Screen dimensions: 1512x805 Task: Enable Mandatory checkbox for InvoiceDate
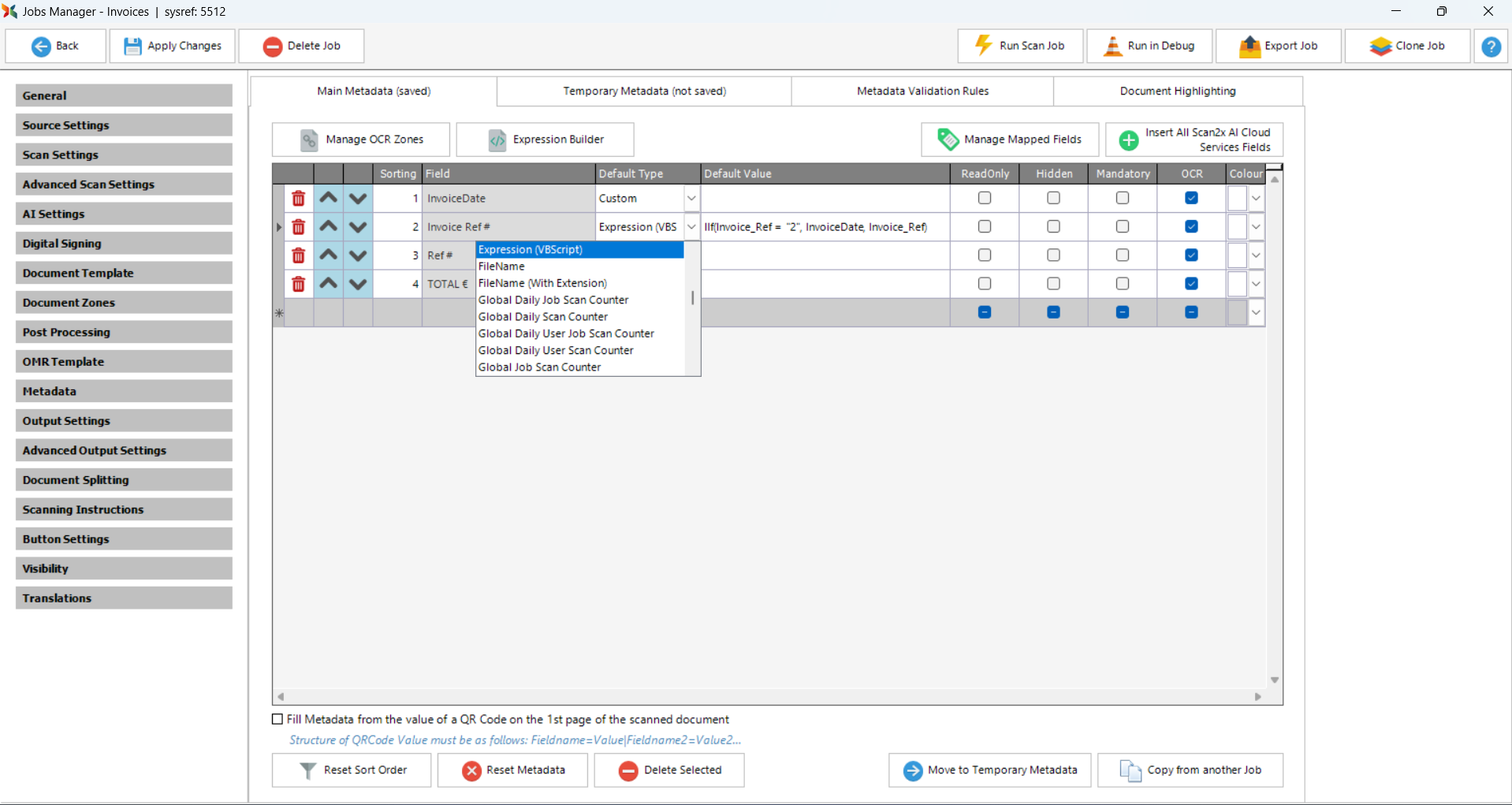tap(1122, 199)
